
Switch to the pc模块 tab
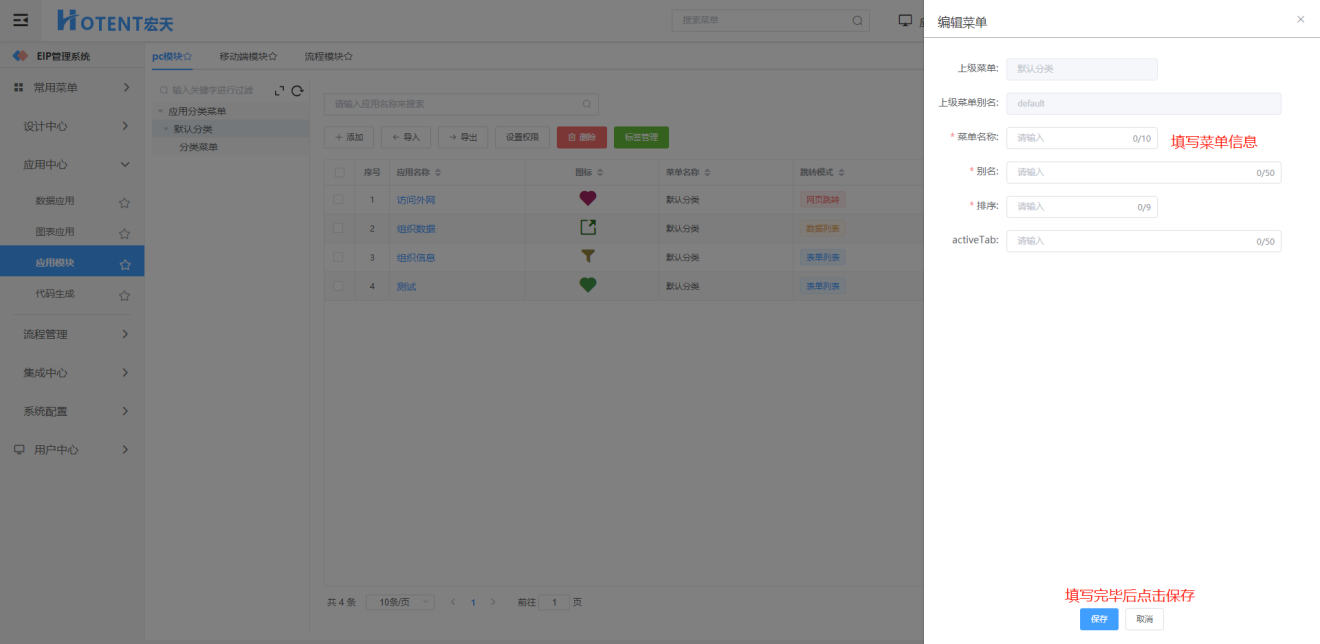[x=172, y=57]
